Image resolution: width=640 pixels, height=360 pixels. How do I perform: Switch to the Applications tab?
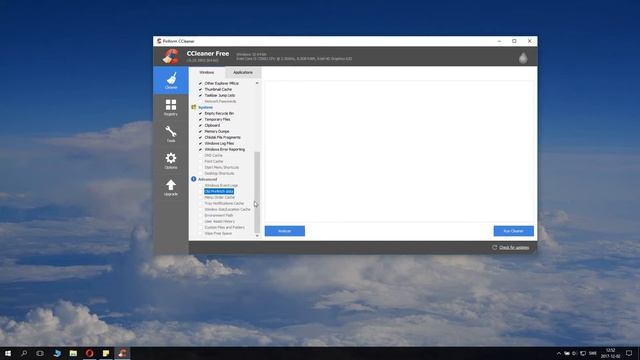(x=243, y=73)
